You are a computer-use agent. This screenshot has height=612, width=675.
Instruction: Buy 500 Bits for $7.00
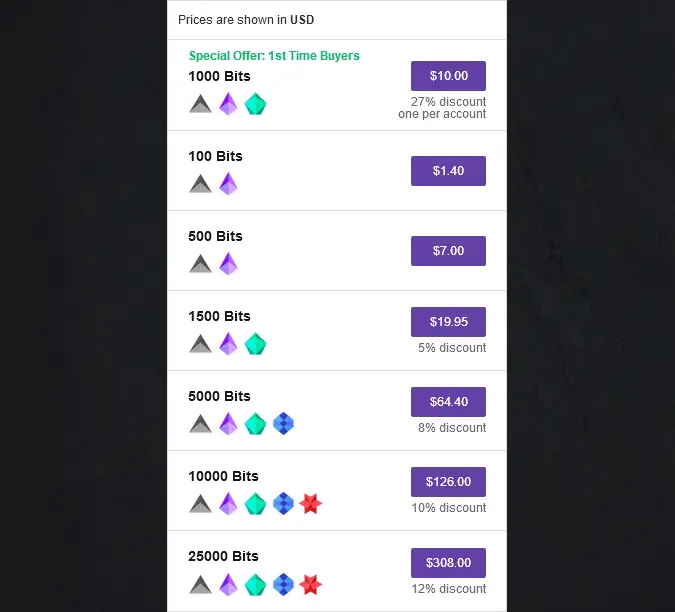(x=448, y=251)
